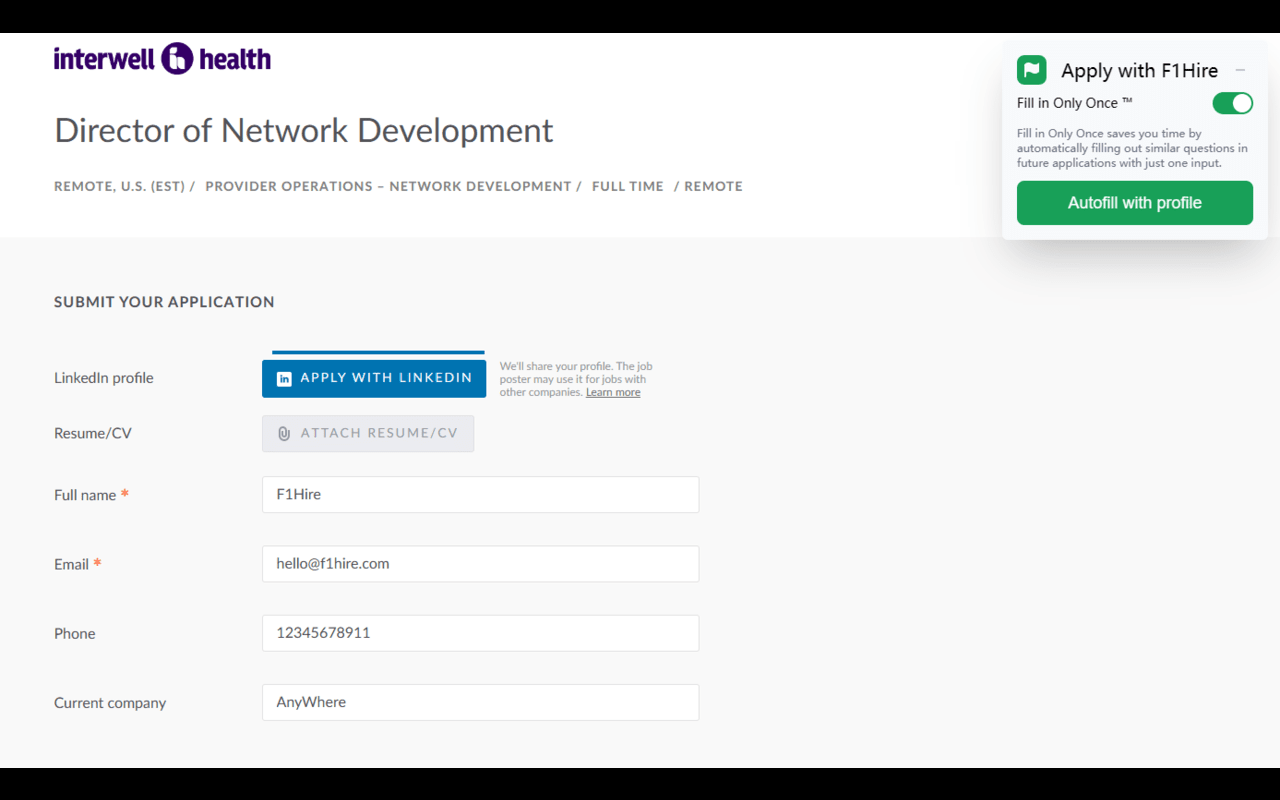Click the LinkedIn profile label
The width and height of the screenshot is (1280, 800).
tap(104, 378)
